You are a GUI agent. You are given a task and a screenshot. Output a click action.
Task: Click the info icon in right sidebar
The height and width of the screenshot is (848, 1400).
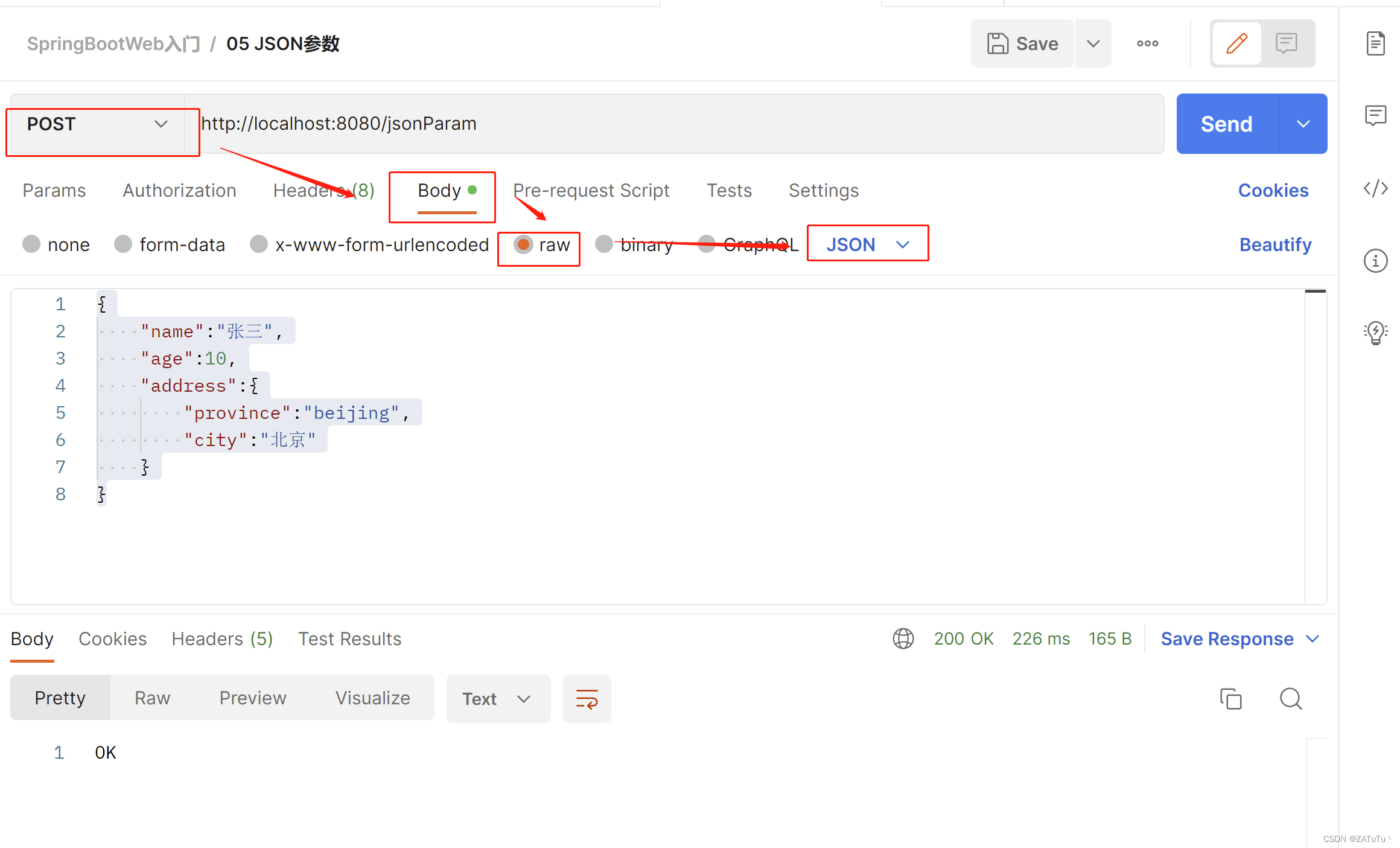tap(1375, 261)
